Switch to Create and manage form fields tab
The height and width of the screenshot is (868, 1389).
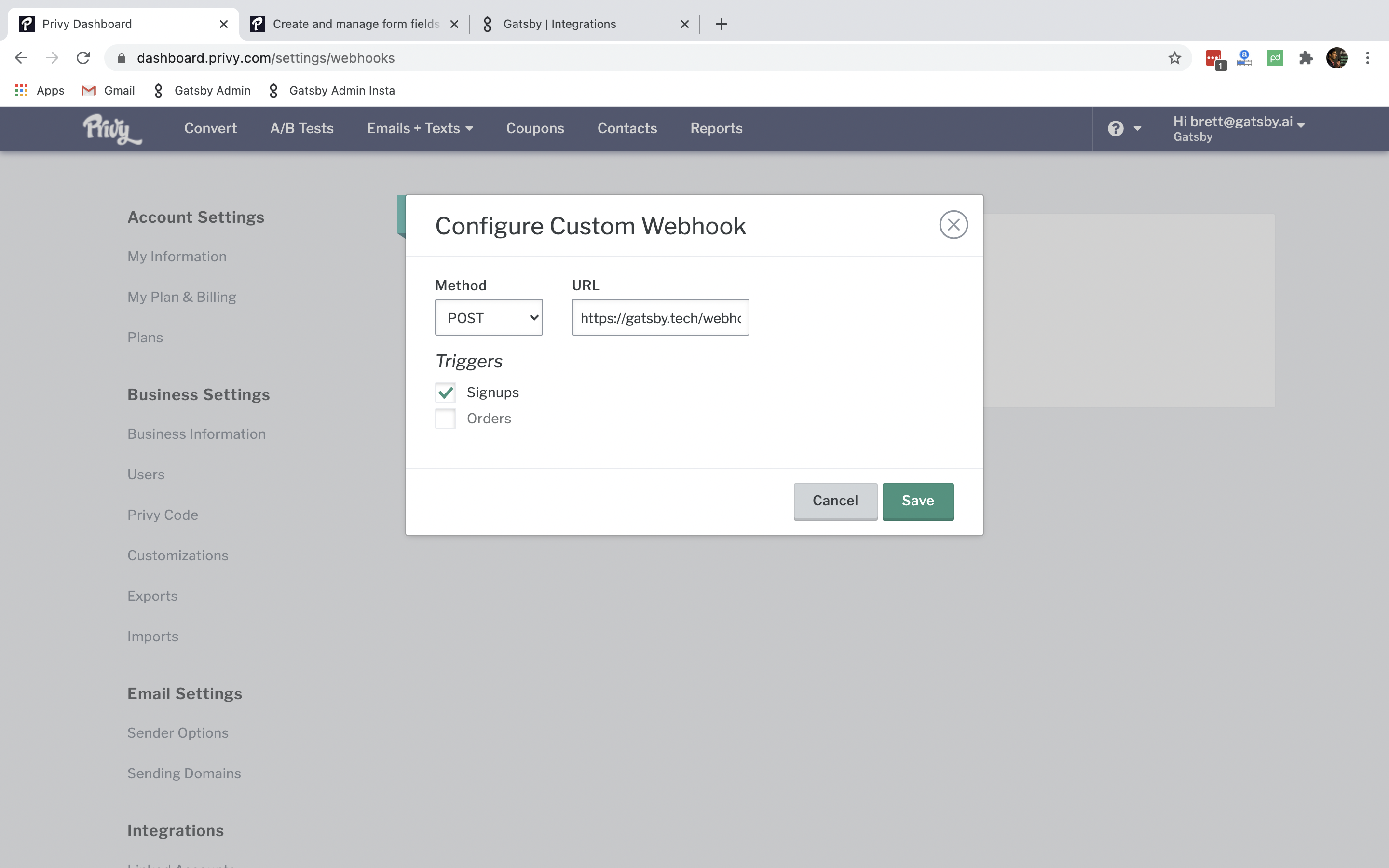pyautogui.click(x=354, y=24)
